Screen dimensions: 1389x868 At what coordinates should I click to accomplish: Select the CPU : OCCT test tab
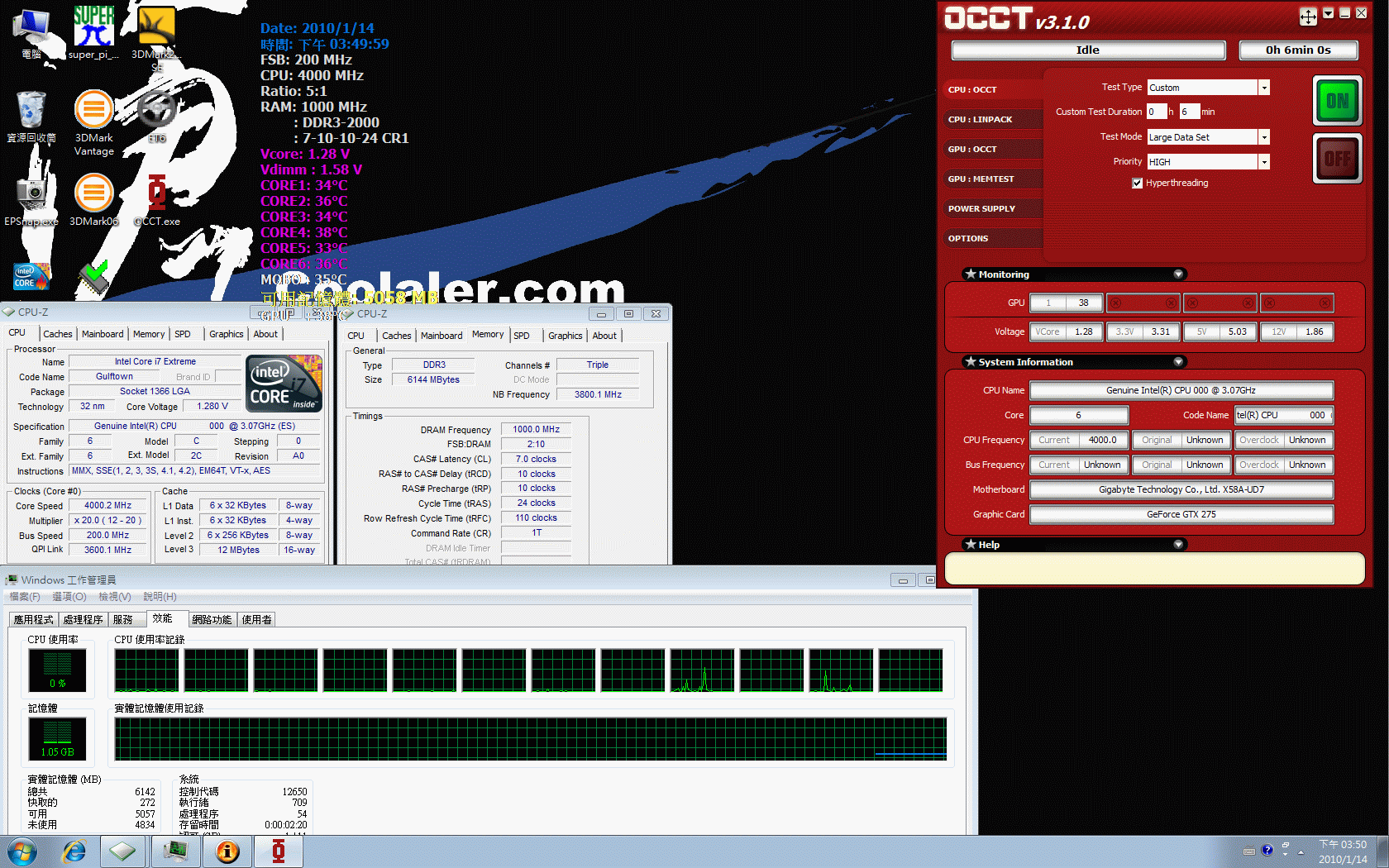994,89
